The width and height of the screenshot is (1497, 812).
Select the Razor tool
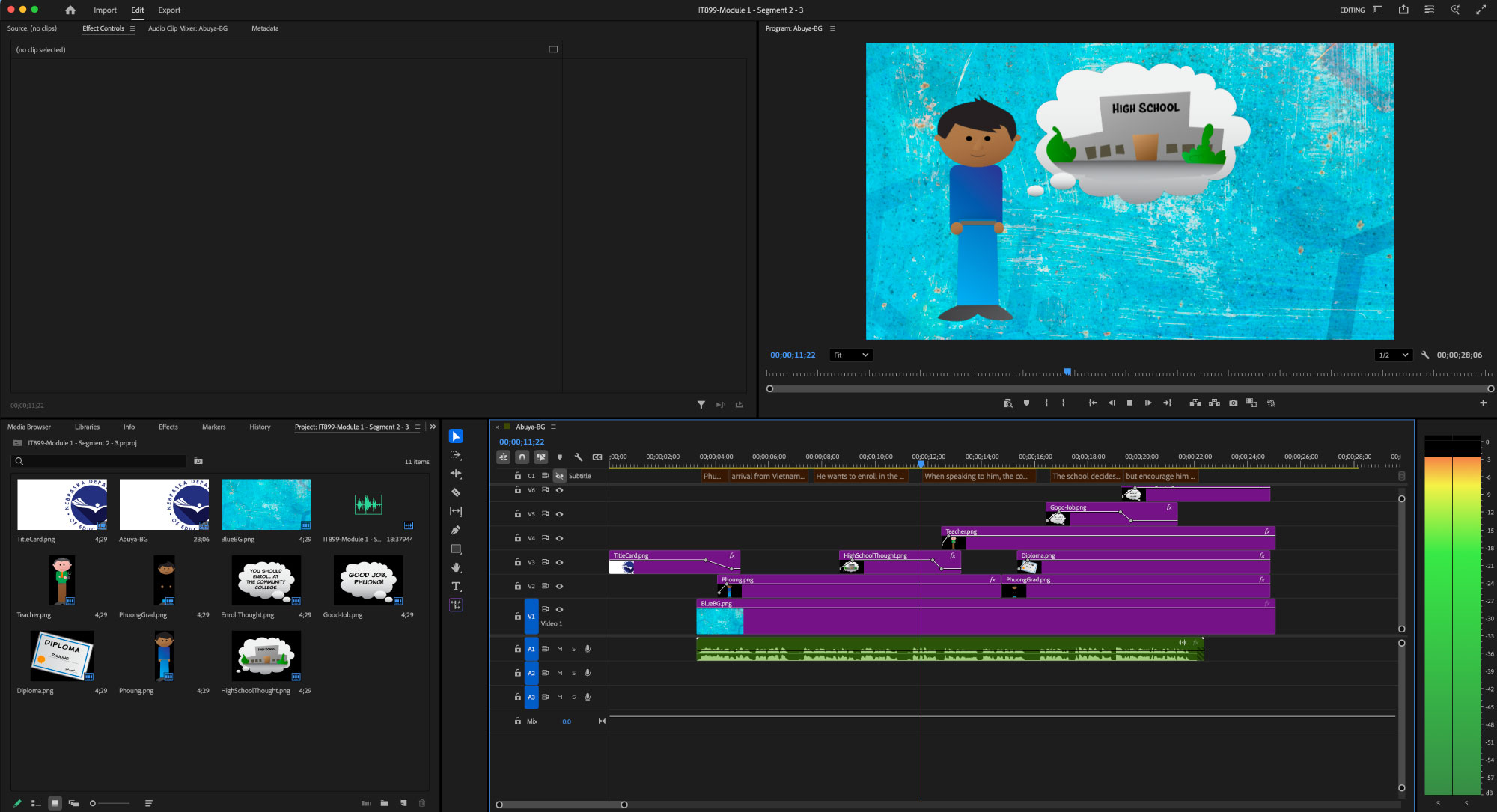click(456, 492)
